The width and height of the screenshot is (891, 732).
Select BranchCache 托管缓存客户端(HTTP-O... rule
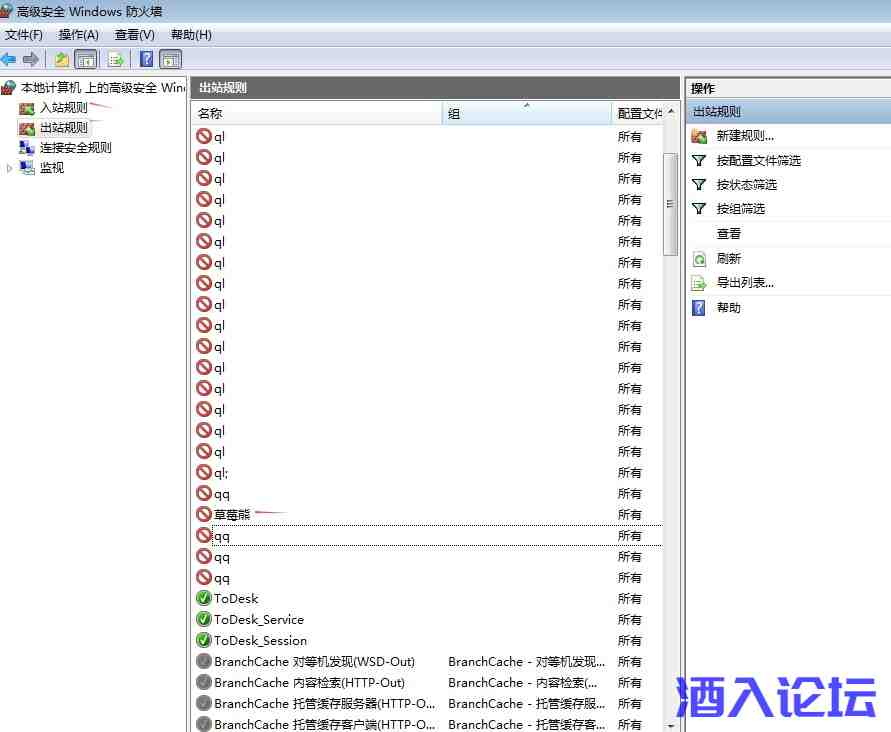coord(324,725)
